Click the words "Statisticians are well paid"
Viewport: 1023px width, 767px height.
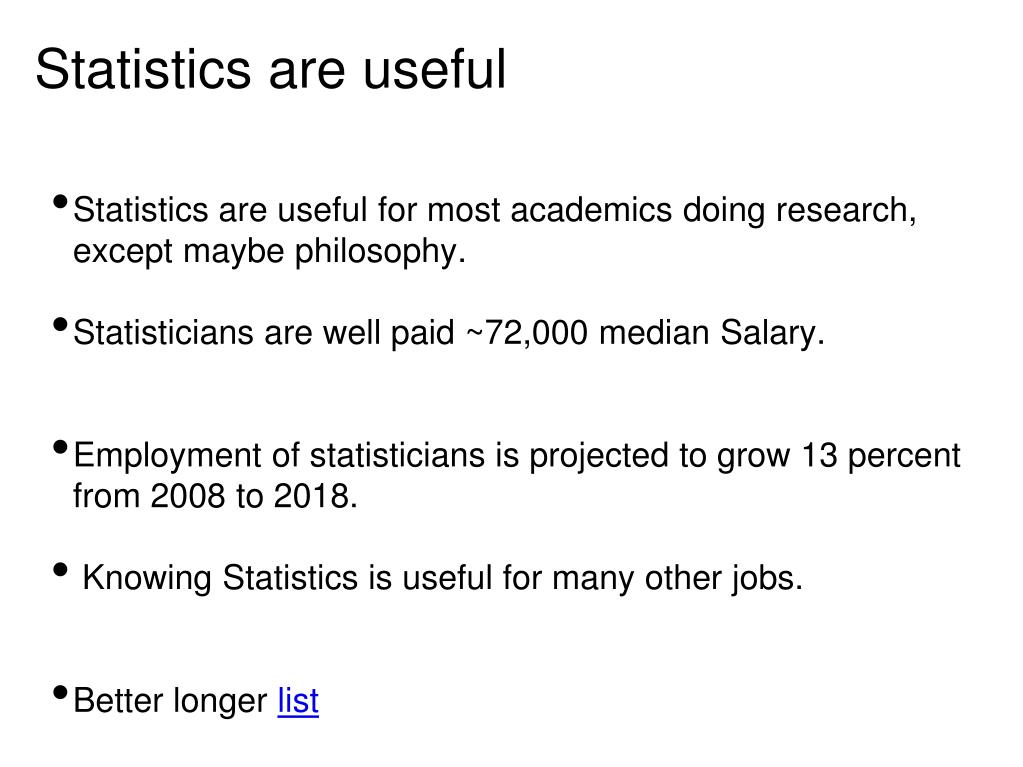[264, 333]
